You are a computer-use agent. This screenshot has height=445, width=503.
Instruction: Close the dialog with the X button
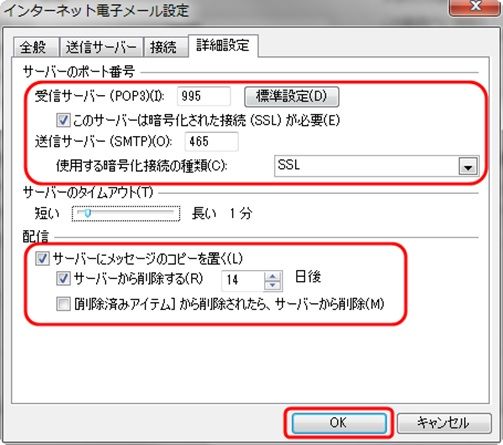(475, 7)
